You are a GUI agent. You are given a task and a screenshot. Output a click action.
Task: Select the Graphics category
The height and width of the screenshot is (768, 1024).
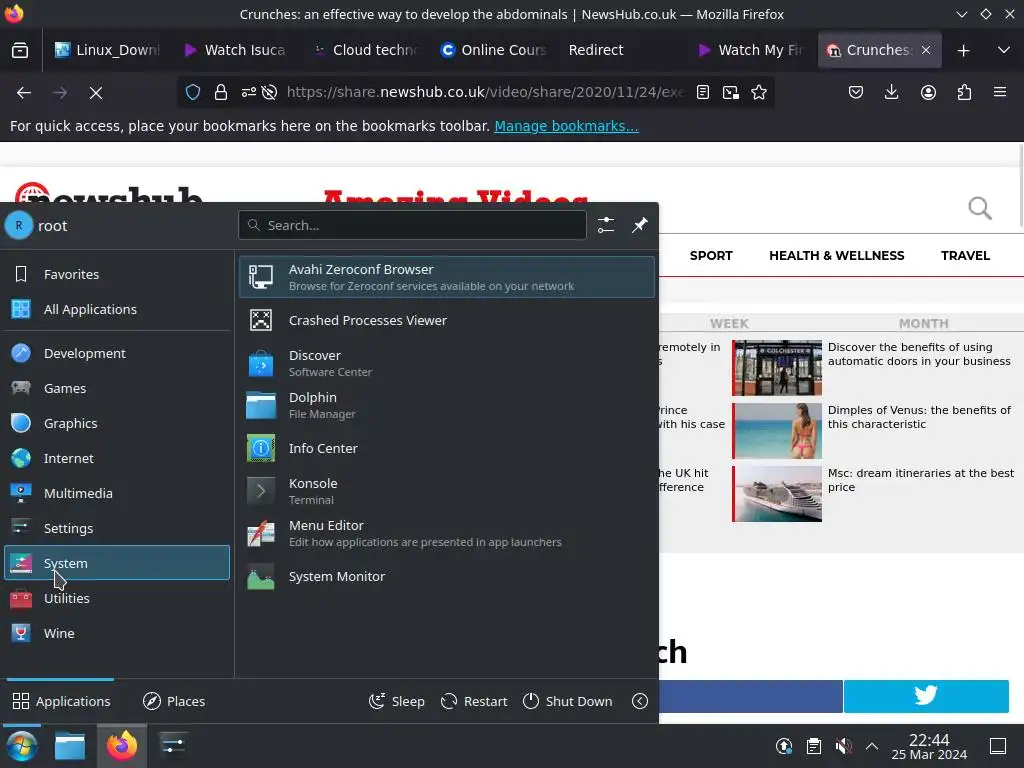117,423
